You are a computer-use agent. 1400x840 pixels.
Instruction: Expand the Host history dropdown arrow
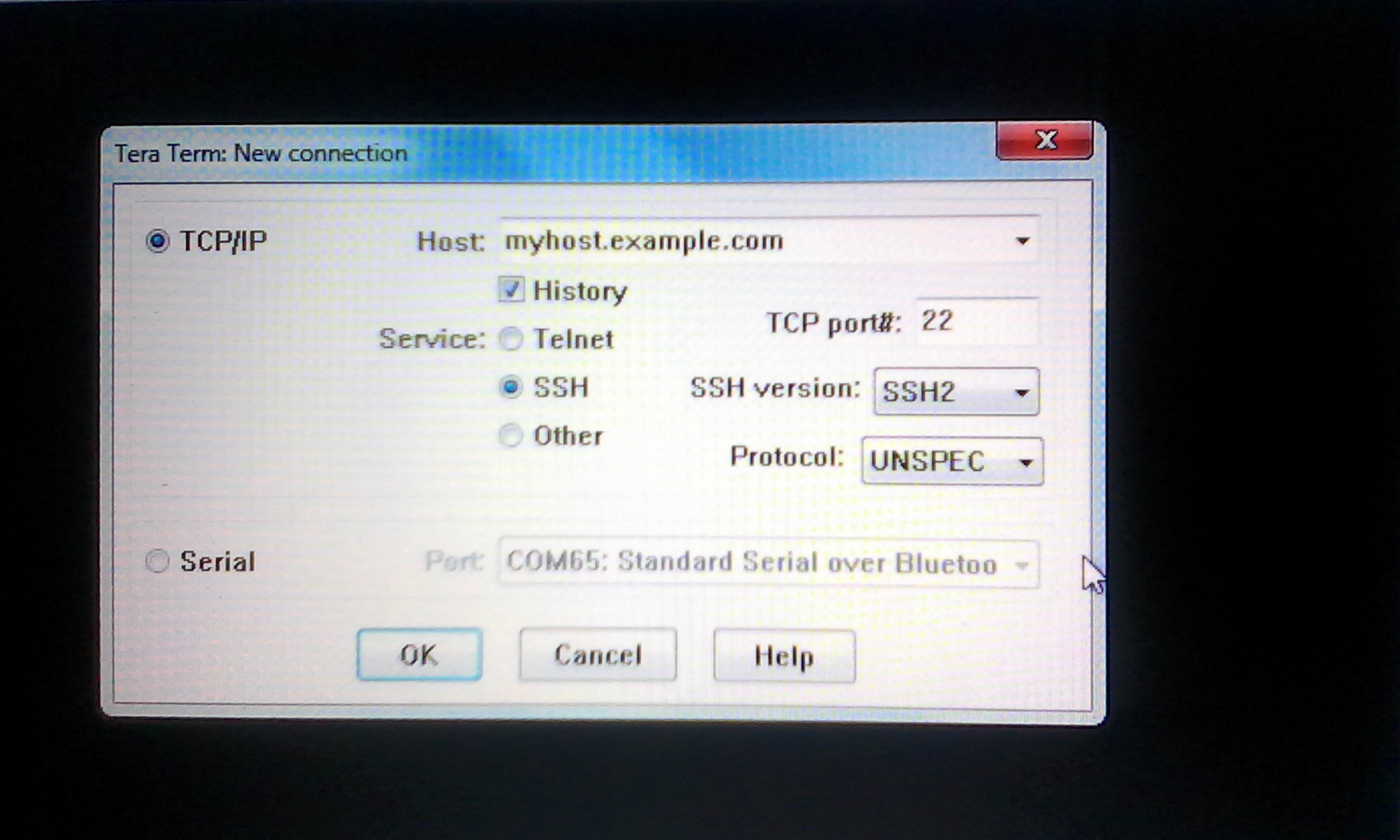1023,241
